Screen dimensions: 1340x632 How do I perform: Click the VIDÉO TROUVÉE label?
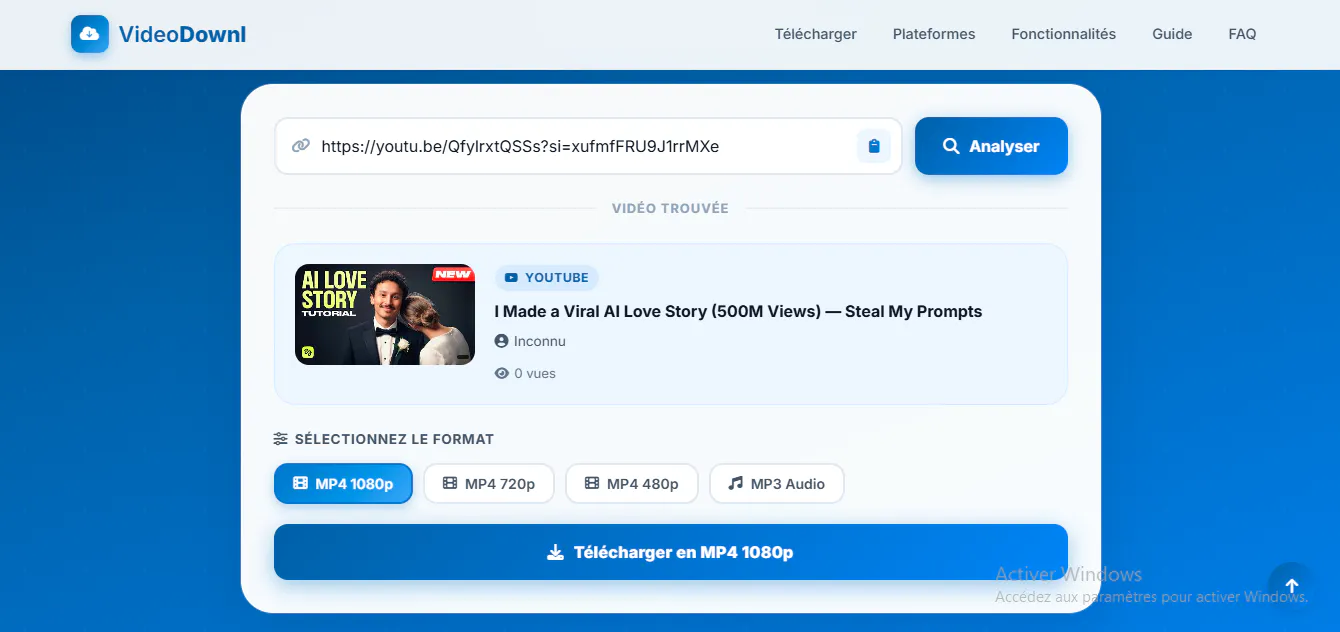pos(670,208)
